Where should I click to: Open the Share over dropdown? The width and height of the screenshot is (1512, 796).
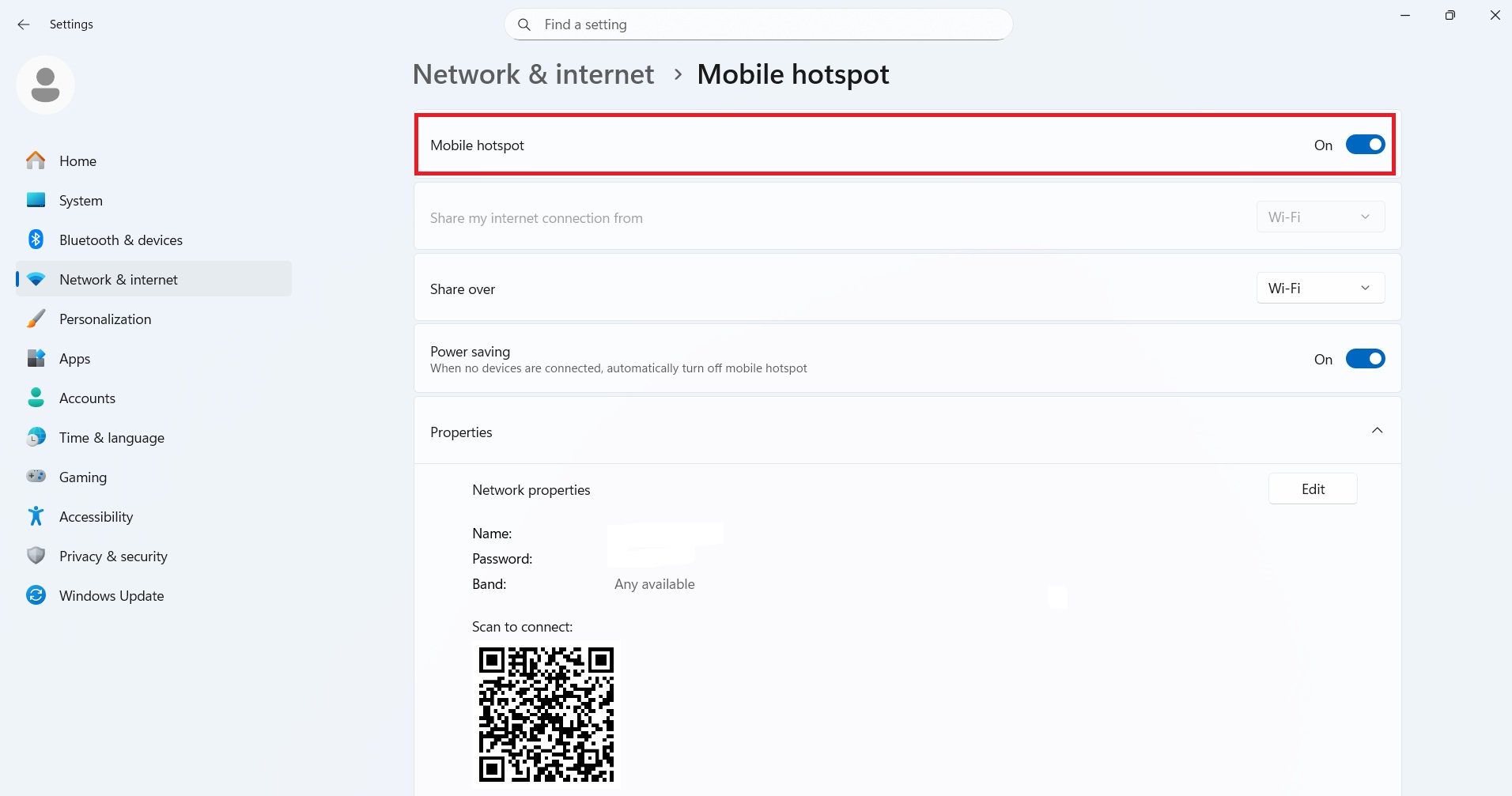tap(1319, 288)
